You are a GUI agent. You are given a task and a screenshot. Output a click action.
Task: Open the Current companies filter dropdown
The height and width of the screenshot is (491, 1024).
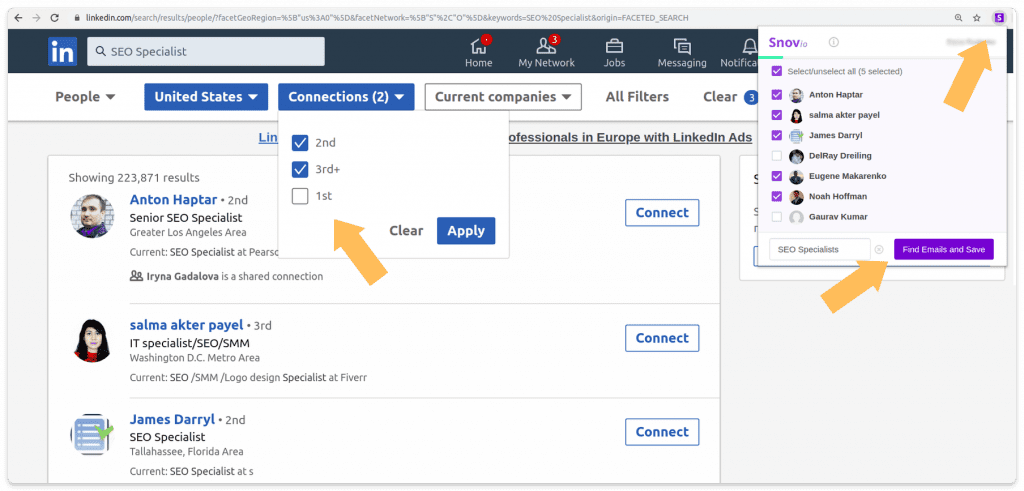[x=503, y=97]
